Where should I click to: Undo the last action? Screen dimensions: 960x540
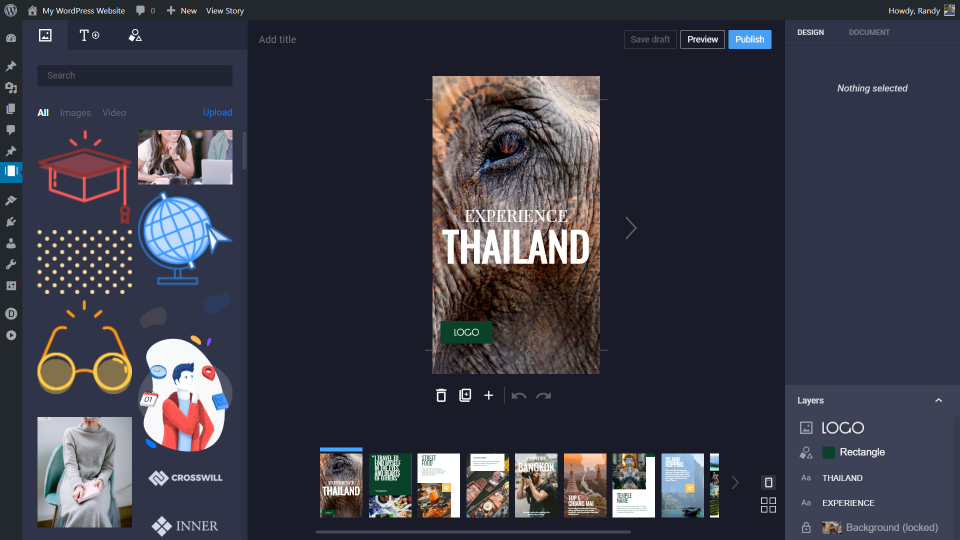coord(519,396)
